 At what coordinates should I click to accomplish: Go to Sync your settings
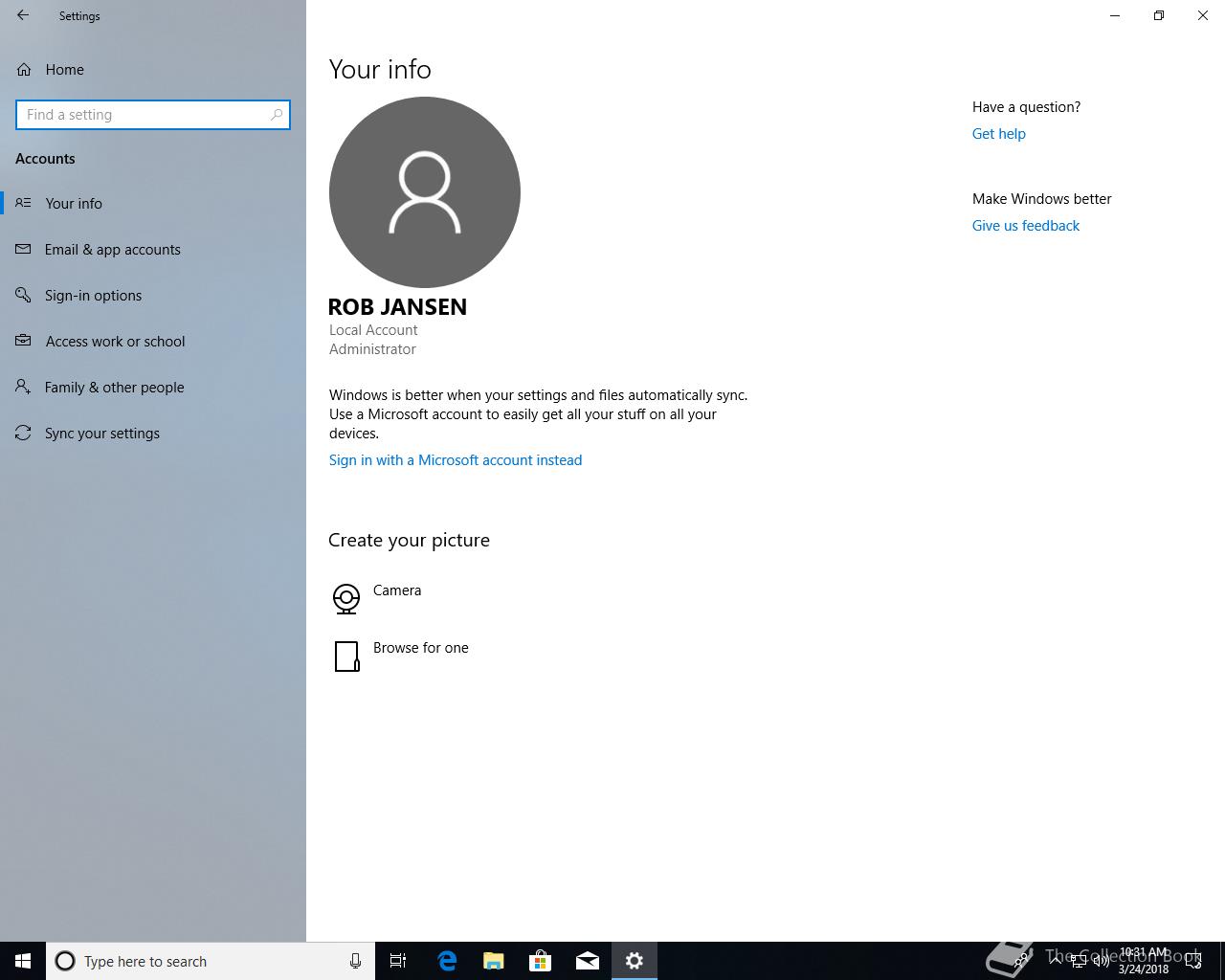click(x=101, y=434)
